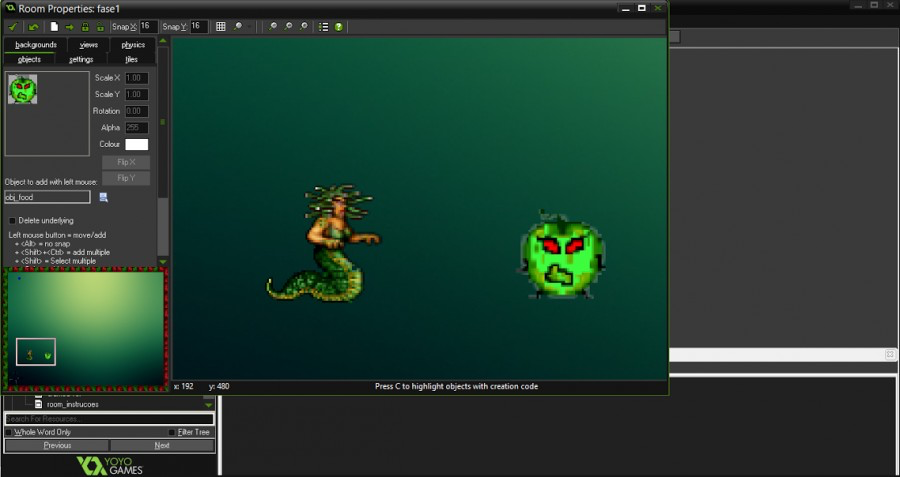Image resolution: width=900 pixels, height=477 pixels.
Task: Click the first of three zoom magnifiers
Action: click(x=273, y=26)
